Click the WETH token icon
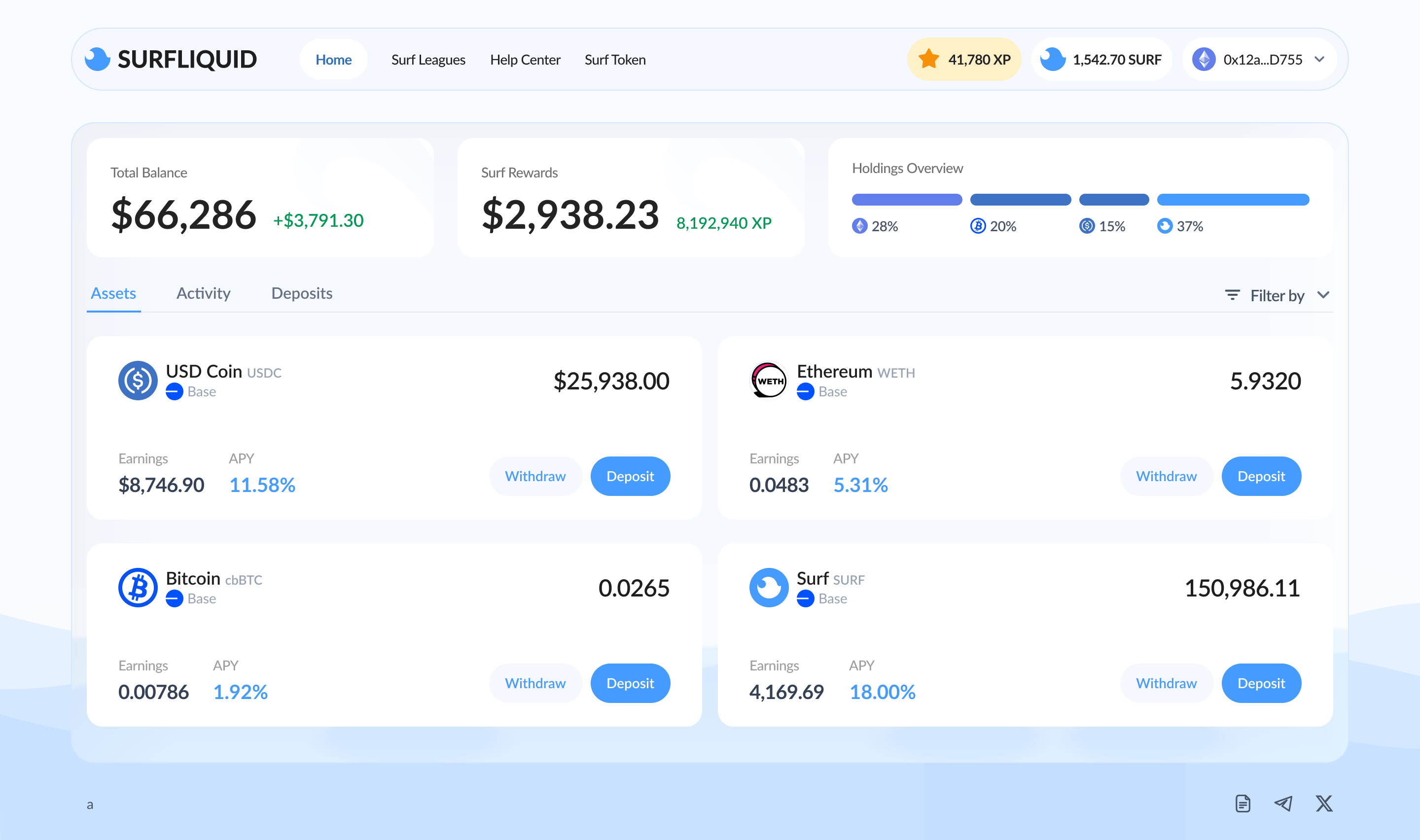This screenshot has width=1420, height=840. click(x=768, y=381)
